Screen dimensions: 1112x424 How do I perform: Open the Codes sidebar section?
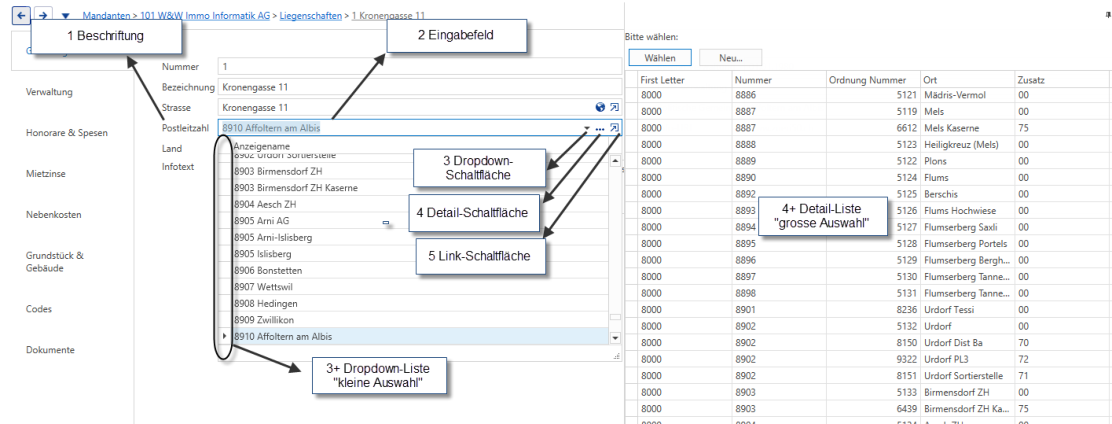click(x=38, y=309)
